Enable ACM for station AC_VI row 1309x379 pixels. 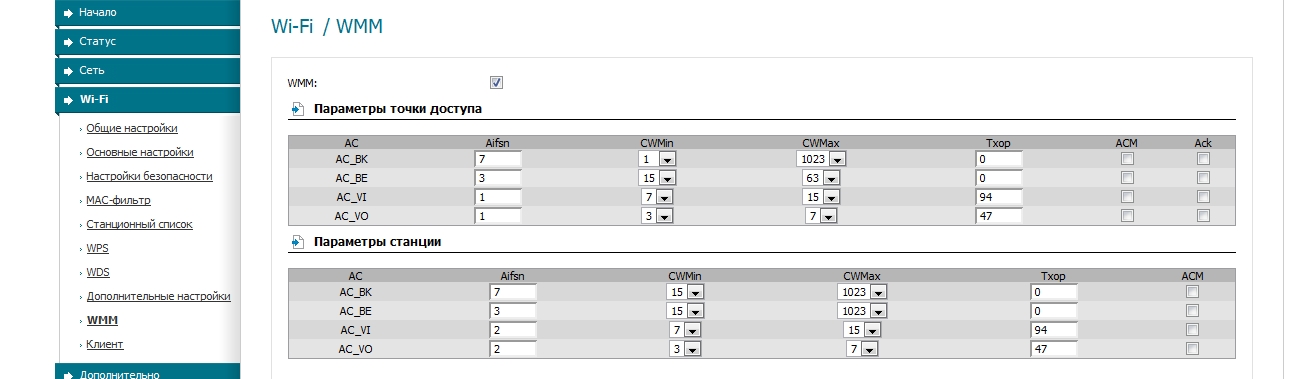point(1191,330)
